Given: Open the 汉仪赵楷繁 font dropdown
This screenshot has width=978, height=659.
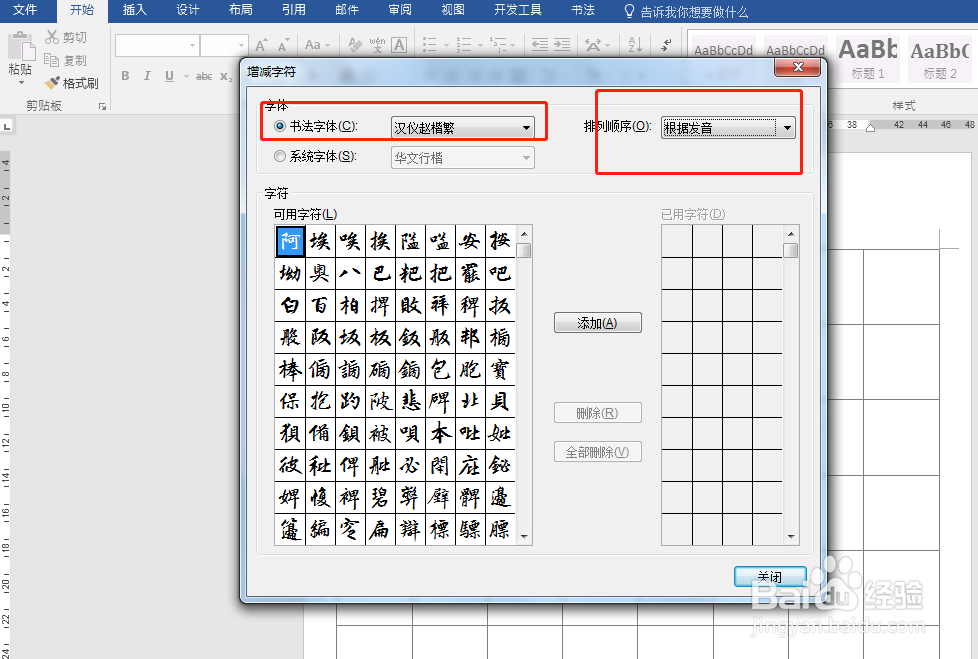Looking at the screenshot, I should tap(527, 128).
